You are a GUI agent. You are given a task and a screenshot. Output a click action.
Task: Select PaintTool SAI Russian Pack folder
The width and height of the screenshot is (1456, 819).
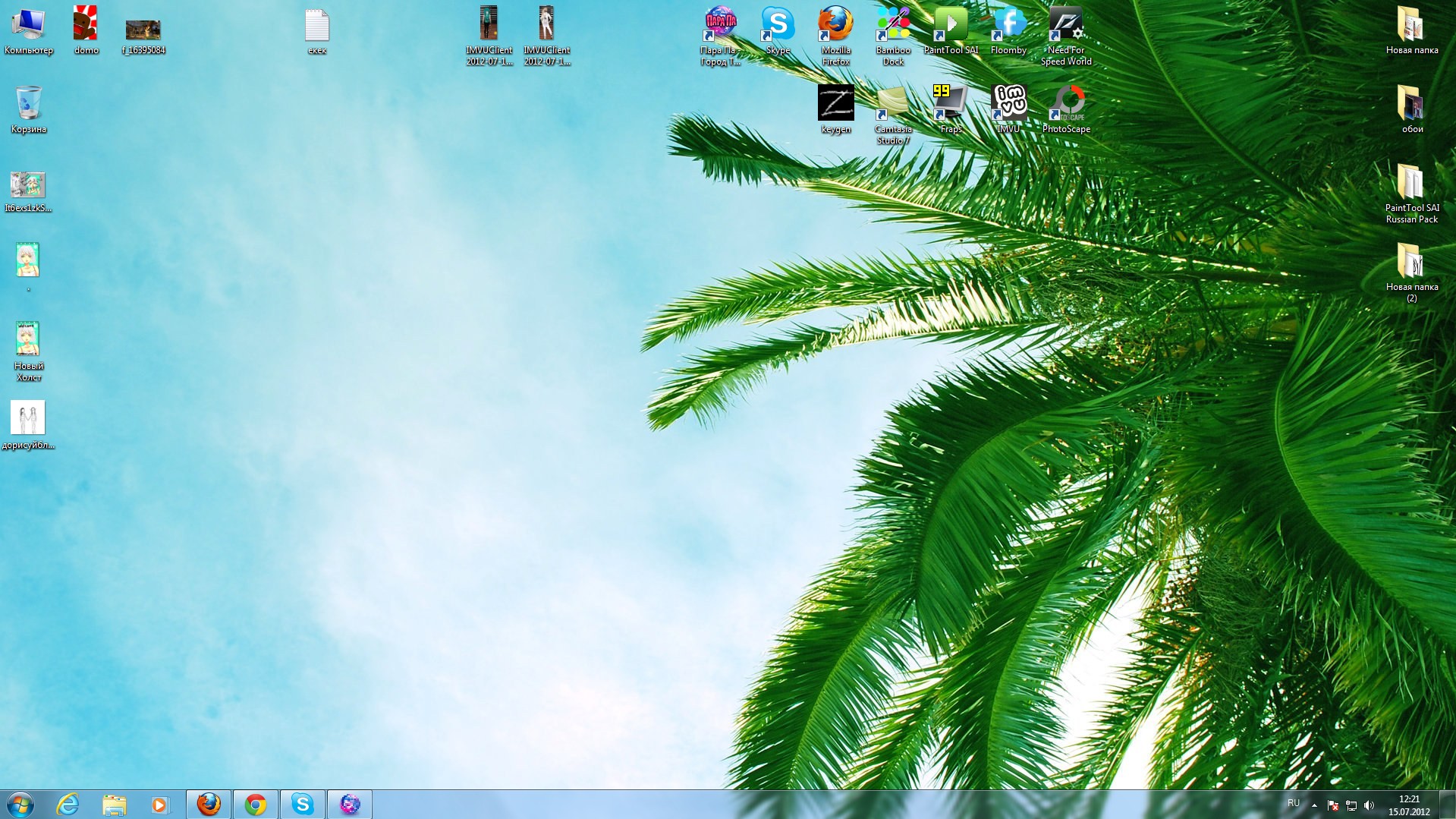(1412, 194)
